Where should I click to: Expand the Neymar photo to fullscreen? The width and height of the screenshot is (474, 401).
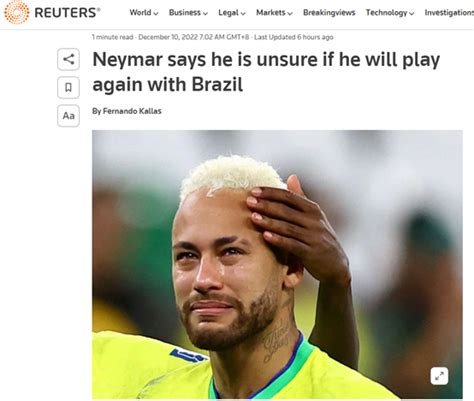tap(439, 376)
